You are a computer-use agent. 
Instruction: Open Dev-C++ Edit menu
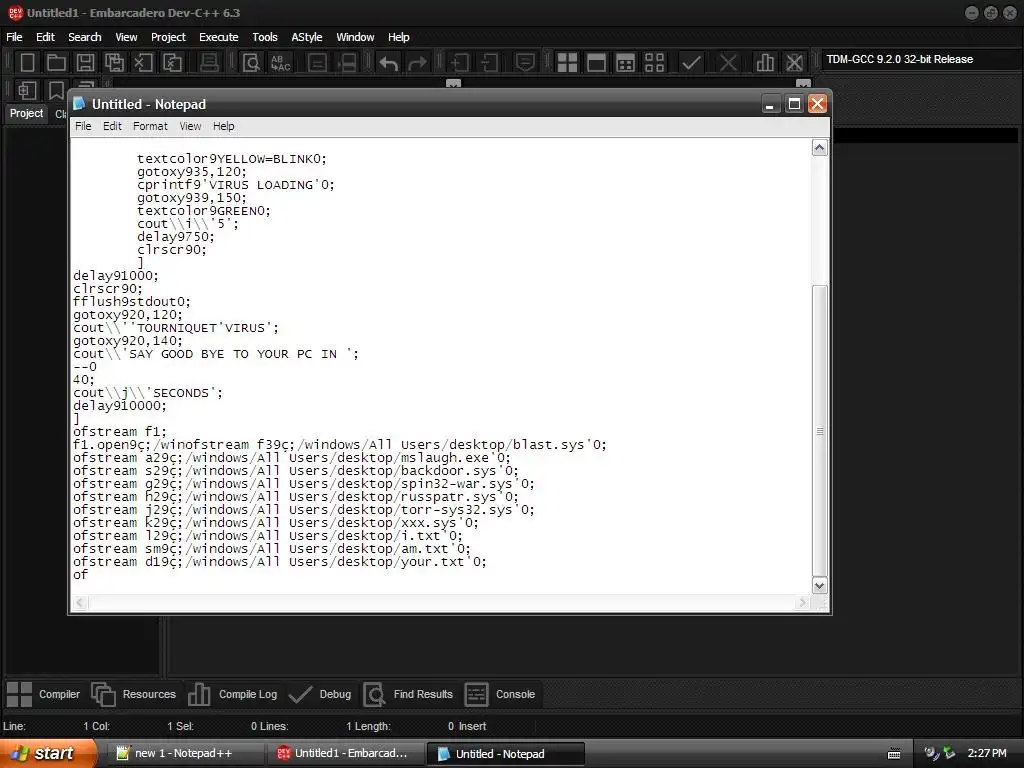[45, 37]
